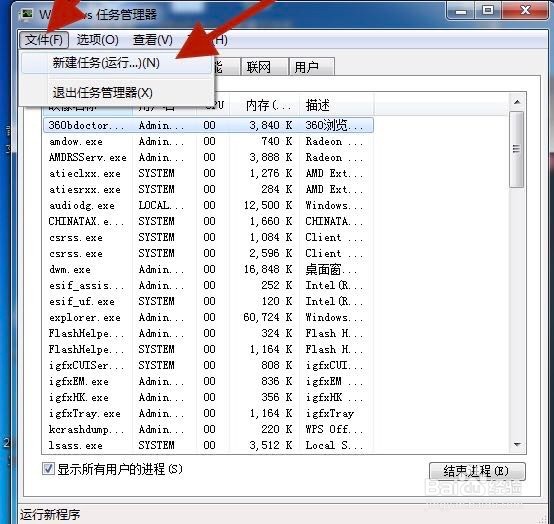Image resolution: width=554 pixels, height=524 pixels.
Task: Click the scroll down arrow of process list
Action: (x=517, y=444)
